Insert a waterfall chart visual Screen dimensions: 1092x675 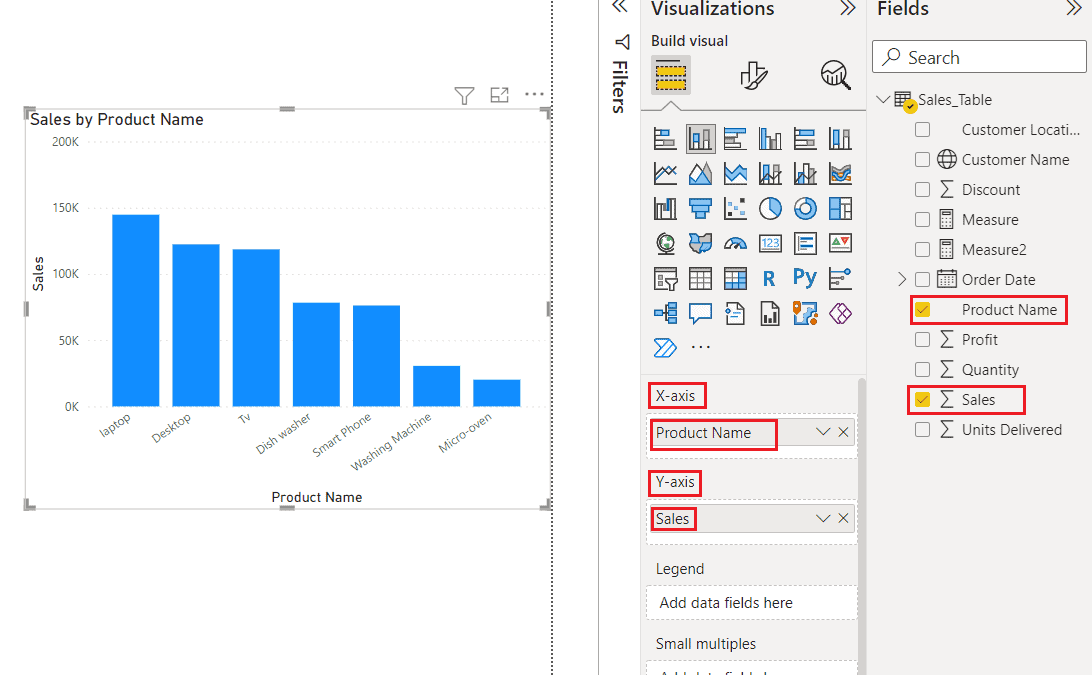coord(665,208)
